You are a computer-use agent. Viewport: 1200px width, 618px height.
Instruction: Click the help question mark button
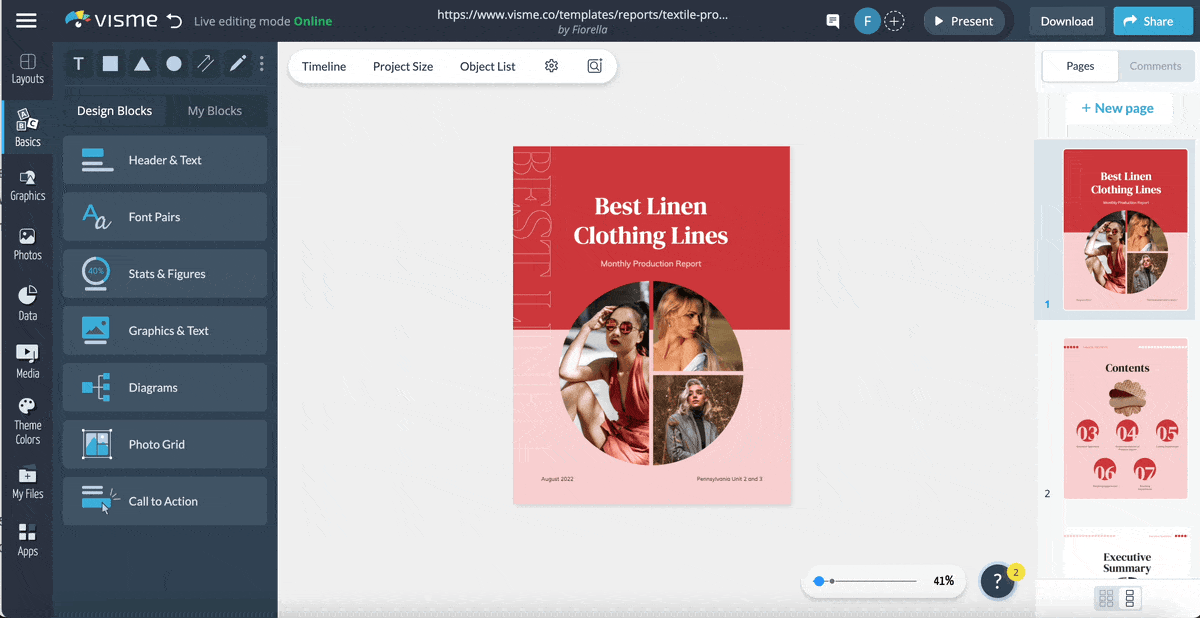[x=997, y=581]
